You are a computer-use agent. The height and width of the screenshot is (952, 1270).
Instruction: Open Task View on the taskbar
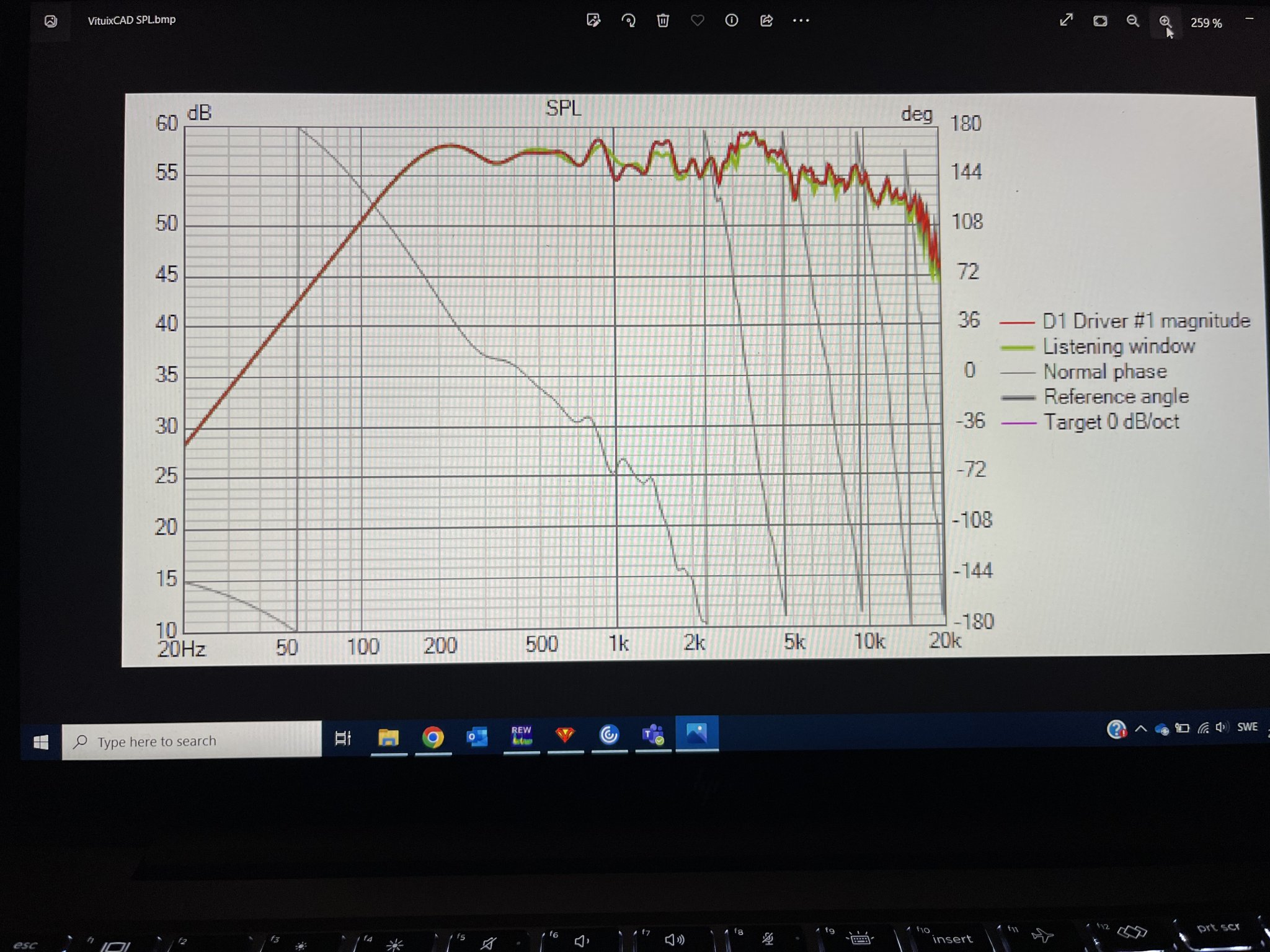point(343,738)
